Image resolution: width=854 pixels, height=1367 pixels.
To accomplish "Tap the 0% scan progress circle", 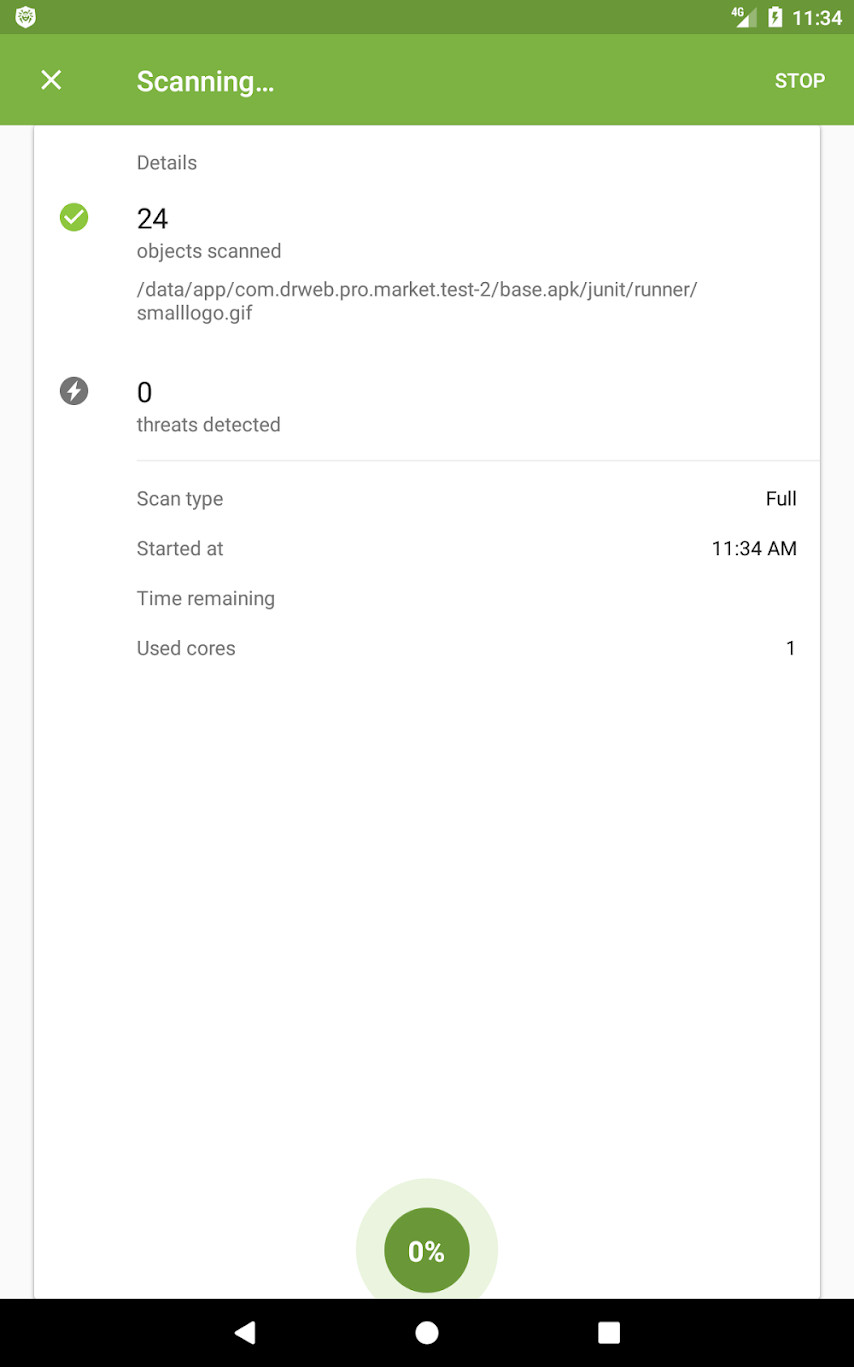I will (427, 1250).
